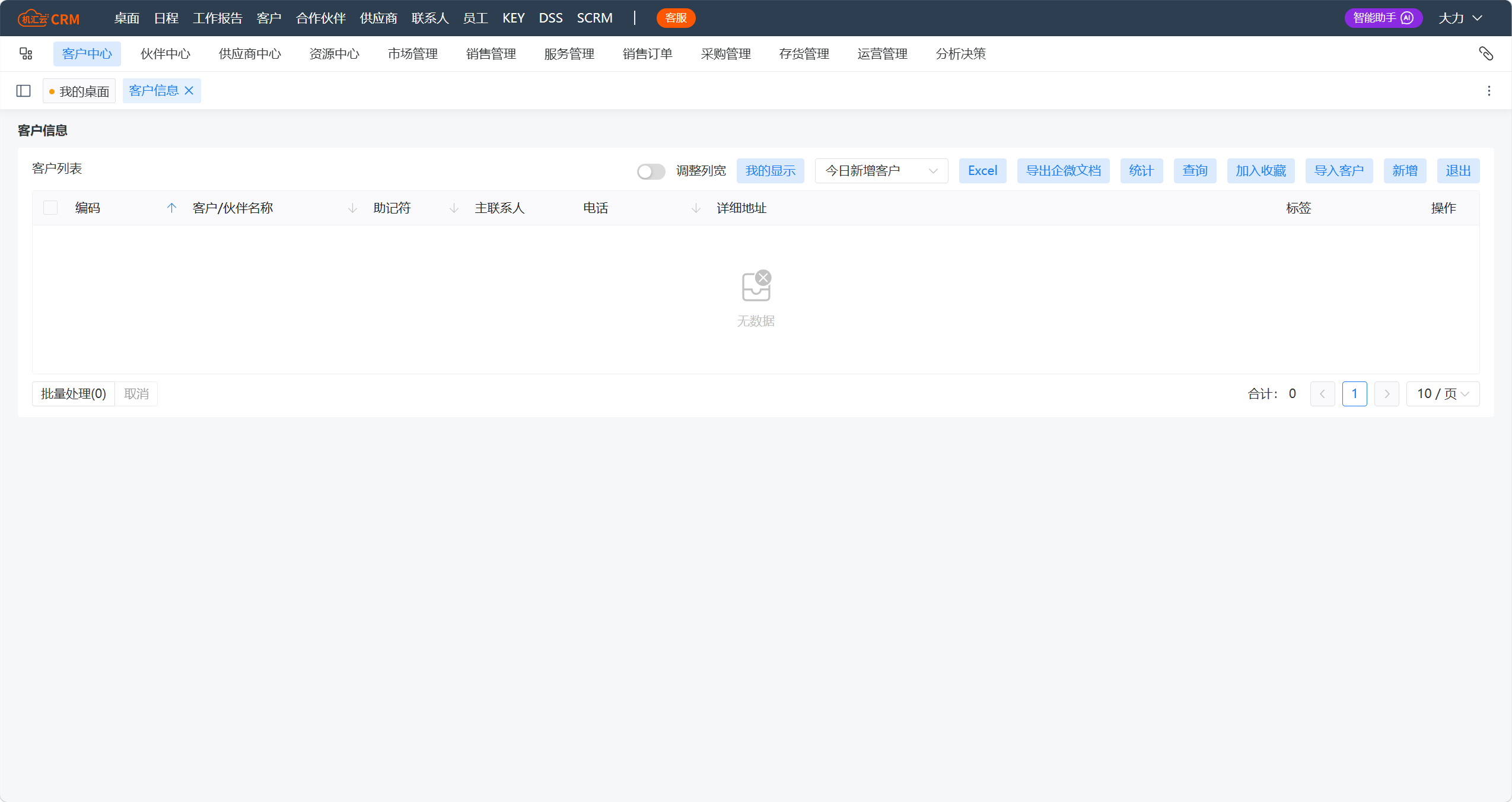
Task: Go to next page arrow
Action: click(x=1386, y=394)
